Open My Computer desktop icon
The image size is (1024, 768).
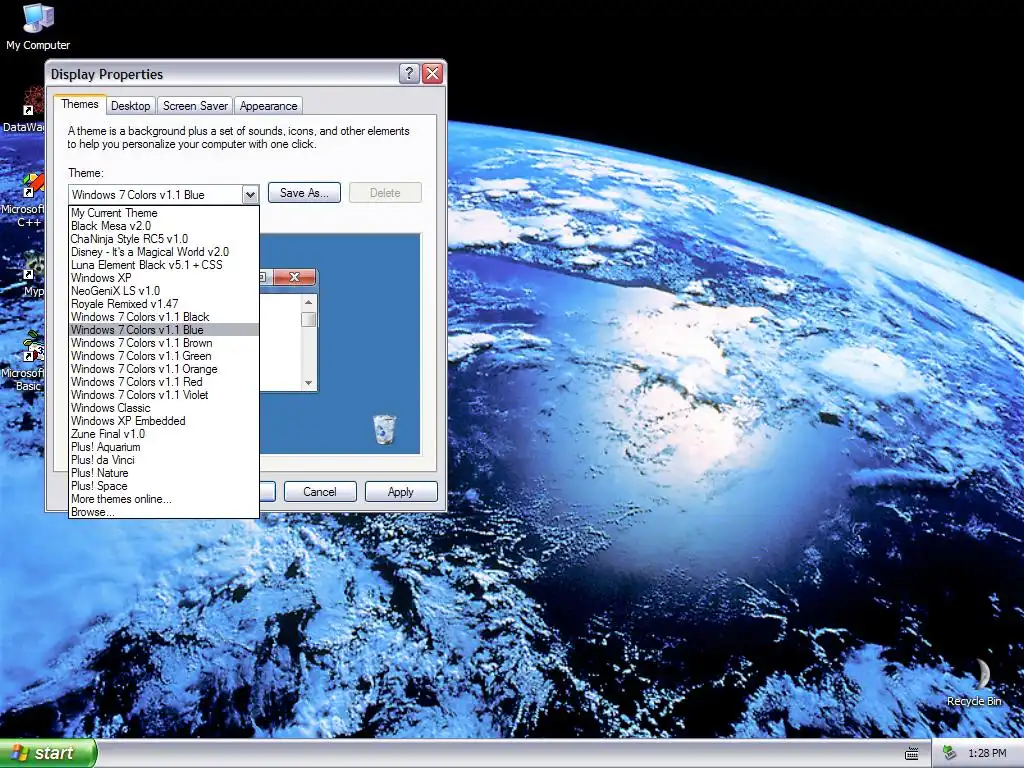click(38, 27)
